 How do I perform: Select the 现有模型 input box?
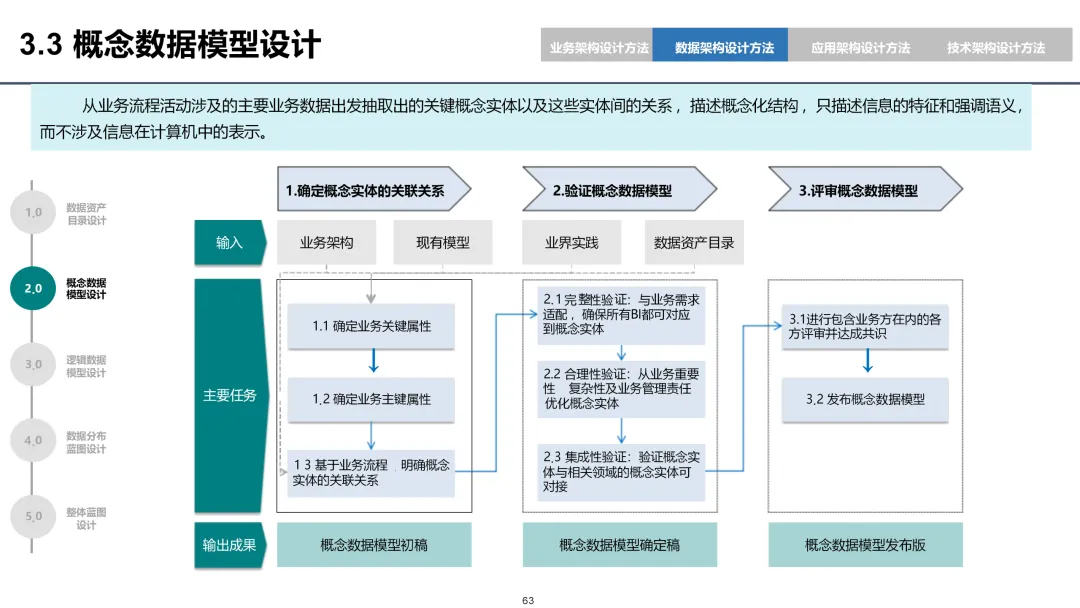[x=443, y=242]
